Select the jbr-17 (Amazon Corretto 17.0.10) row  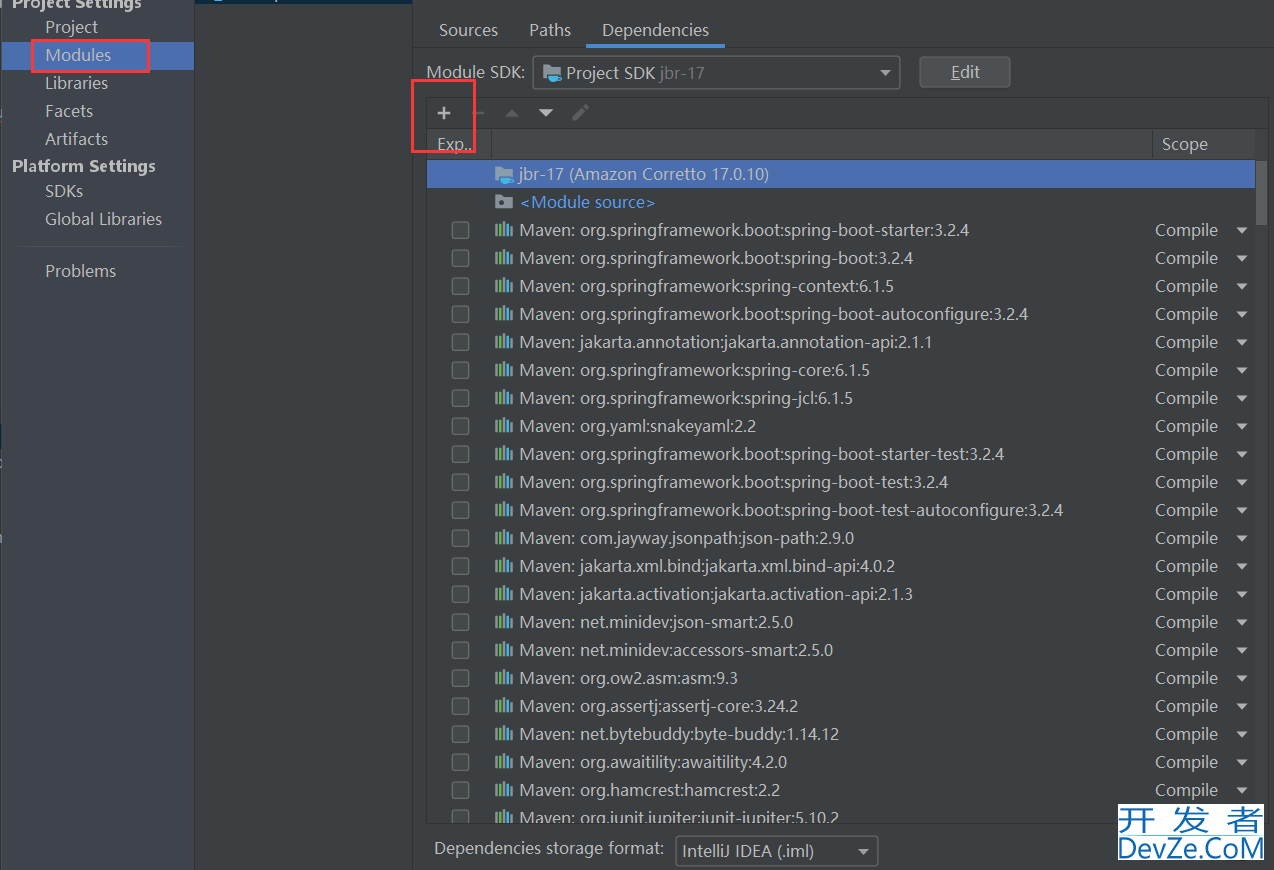841,174
